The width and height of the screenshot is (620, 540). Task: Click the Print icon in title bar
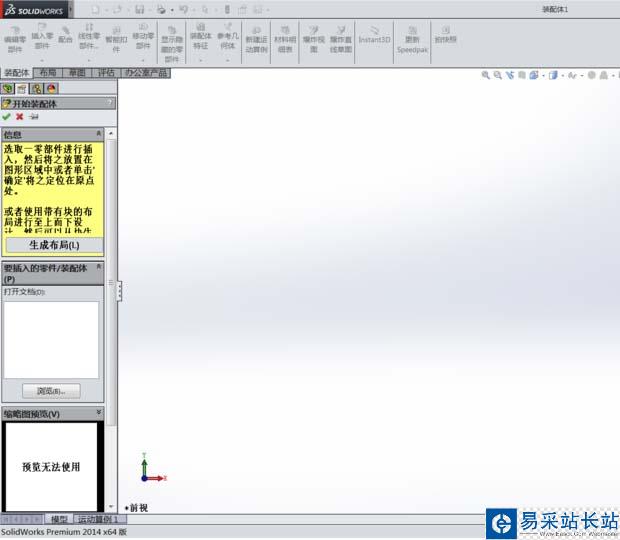coord(161,9)
